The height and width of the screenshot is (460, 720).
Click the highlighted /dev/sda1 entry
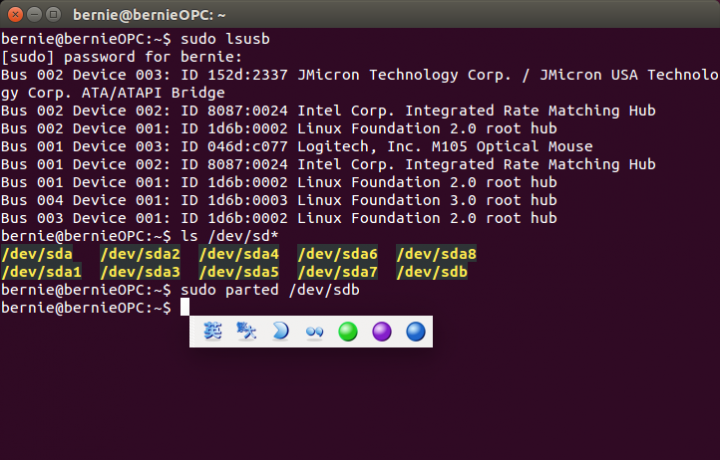41,272
